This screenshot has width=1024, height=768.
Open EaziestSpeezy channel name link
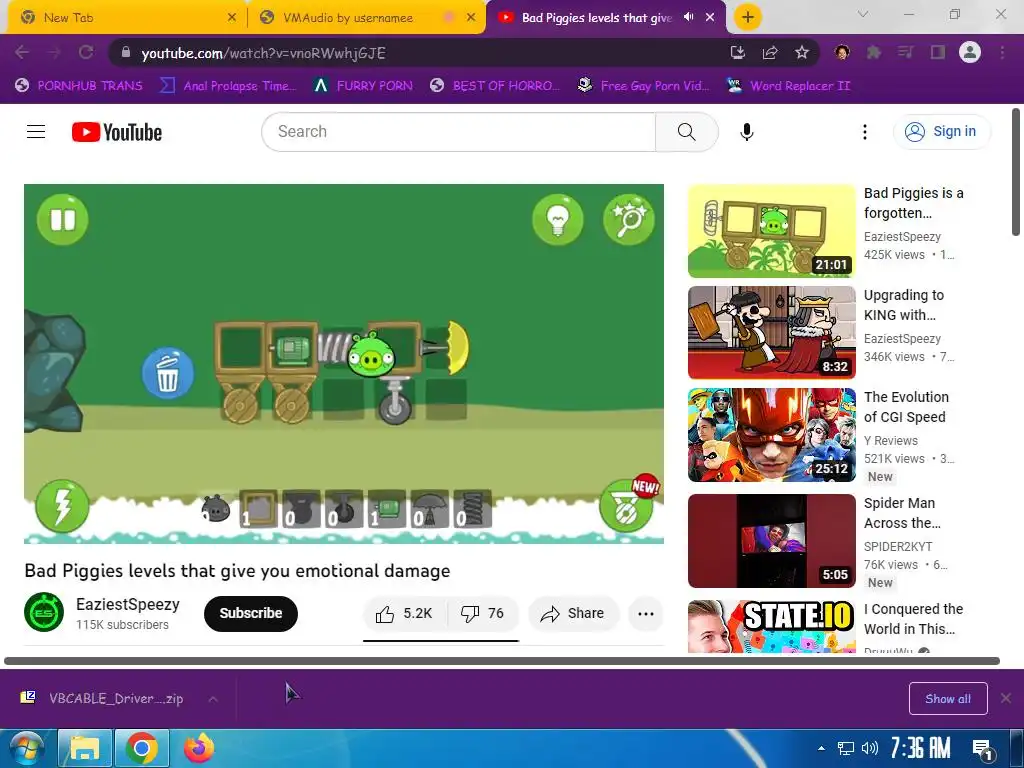click(x=128, y=605)
